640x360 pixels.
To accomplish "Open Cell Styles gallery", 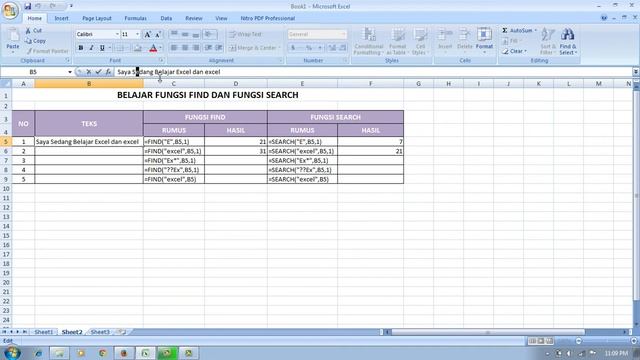I will point(420,41).
